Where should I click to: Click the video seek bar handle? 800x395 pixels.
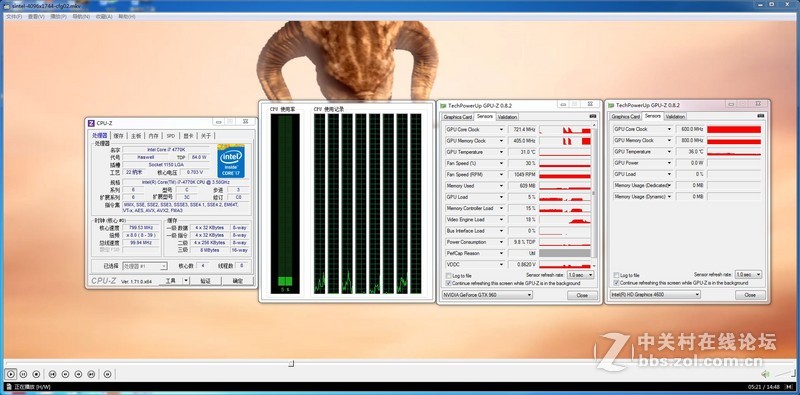291,364
